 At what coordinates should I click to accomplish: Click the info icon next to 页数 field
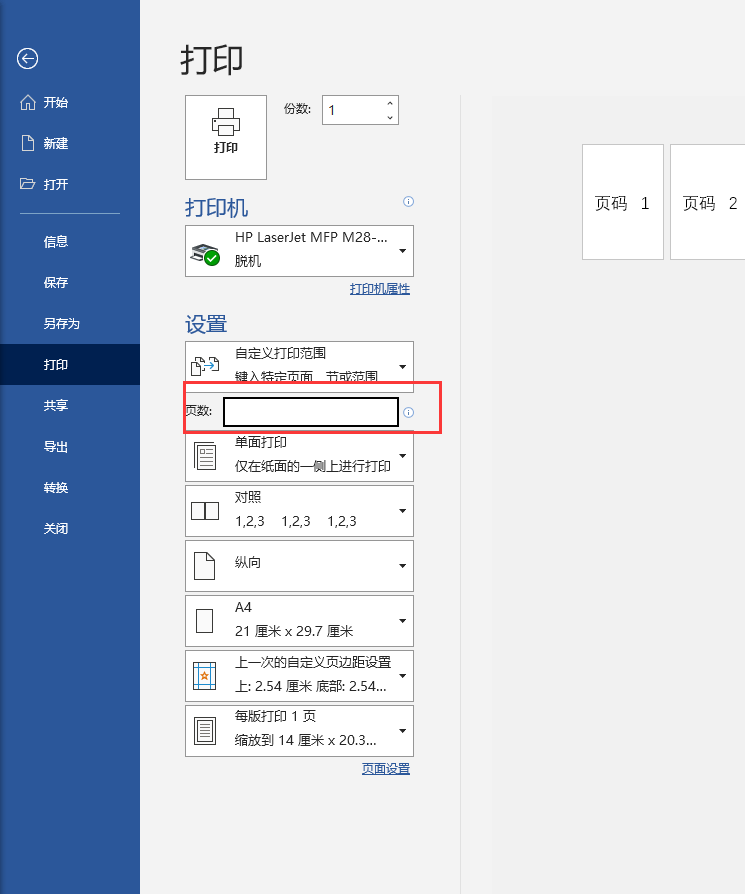pos(408,412)
